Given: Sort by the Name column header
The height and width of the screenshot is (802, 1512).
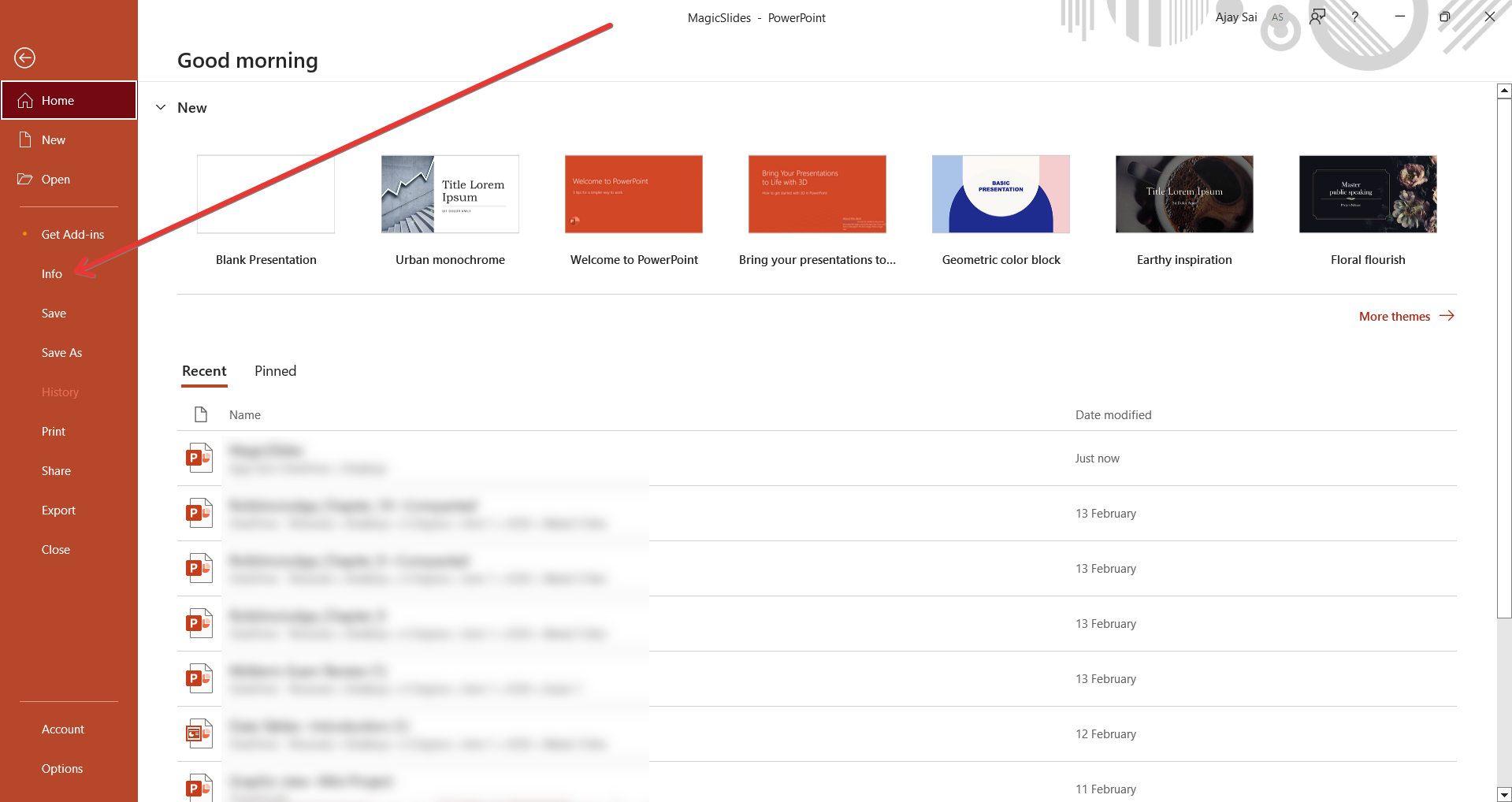Looking at the screenshot, I should pos(244,414).
